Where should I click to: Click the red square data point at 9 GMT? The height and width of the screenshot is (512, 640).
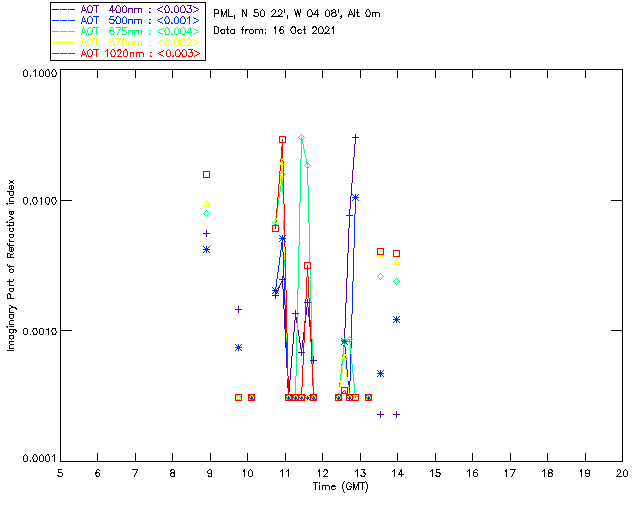(x=207, y=174)
